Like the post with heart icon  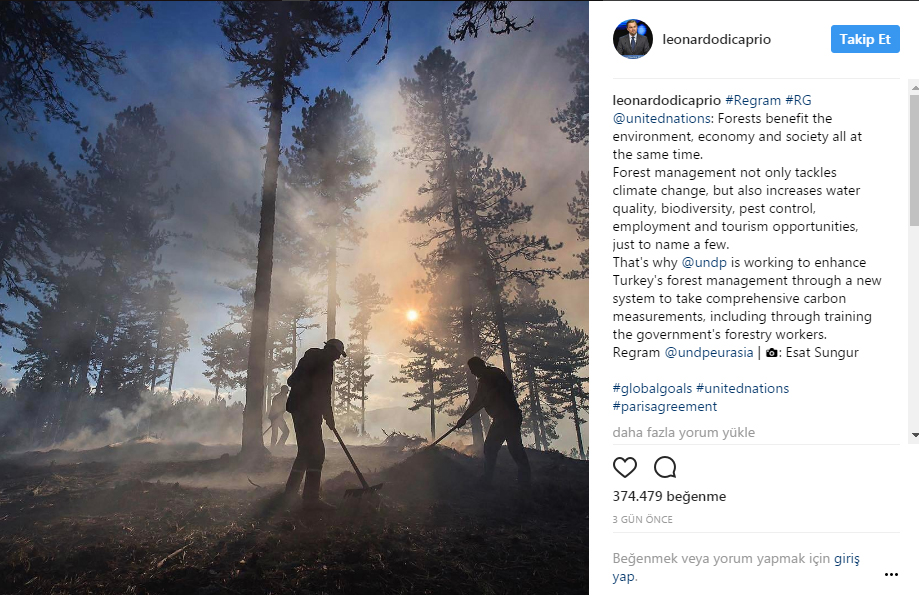625,467
